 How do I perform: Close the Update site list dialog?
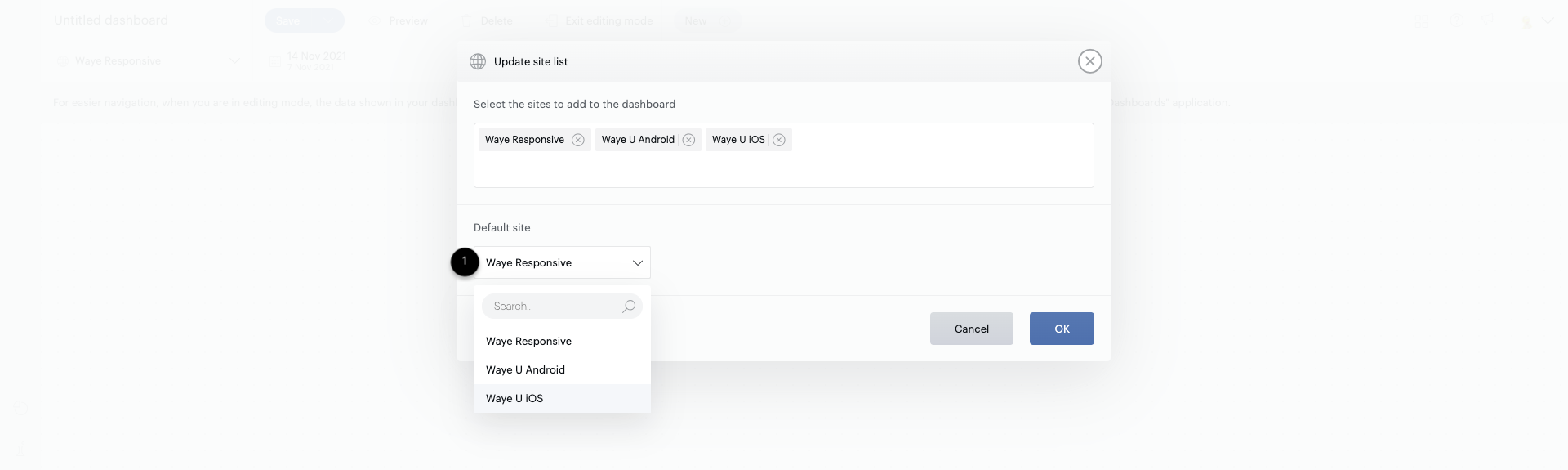(x=1089, y=61)
